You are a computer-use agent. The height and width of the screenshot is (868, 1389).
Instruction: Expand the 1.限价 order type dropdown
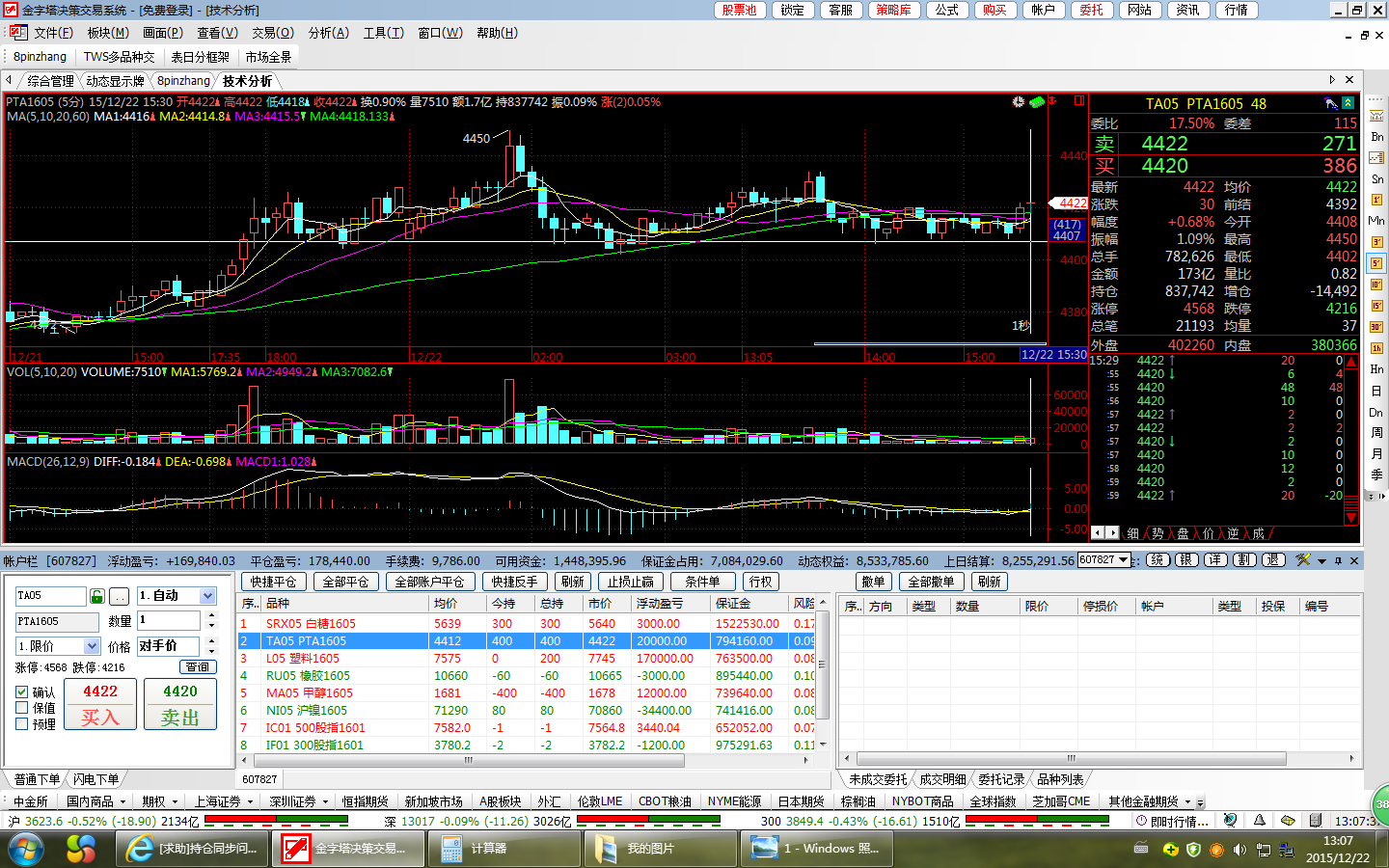(x=92, y=646)
